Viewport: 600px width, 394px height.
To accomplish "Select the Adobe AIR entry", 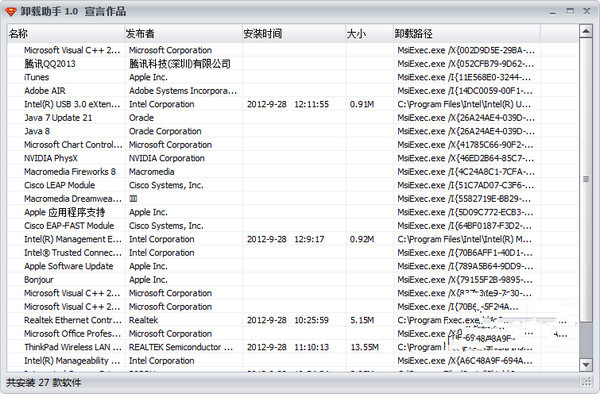I will tap(292, 91).
